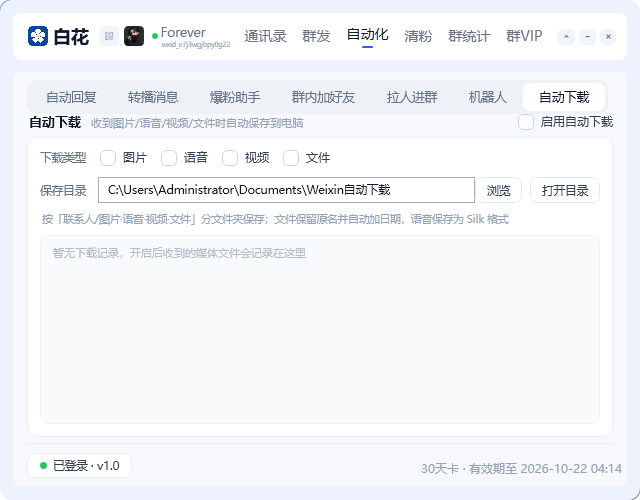Open the QR code icon beside the logo
Screen dimensions: 640x500
[x=109, y=36]
